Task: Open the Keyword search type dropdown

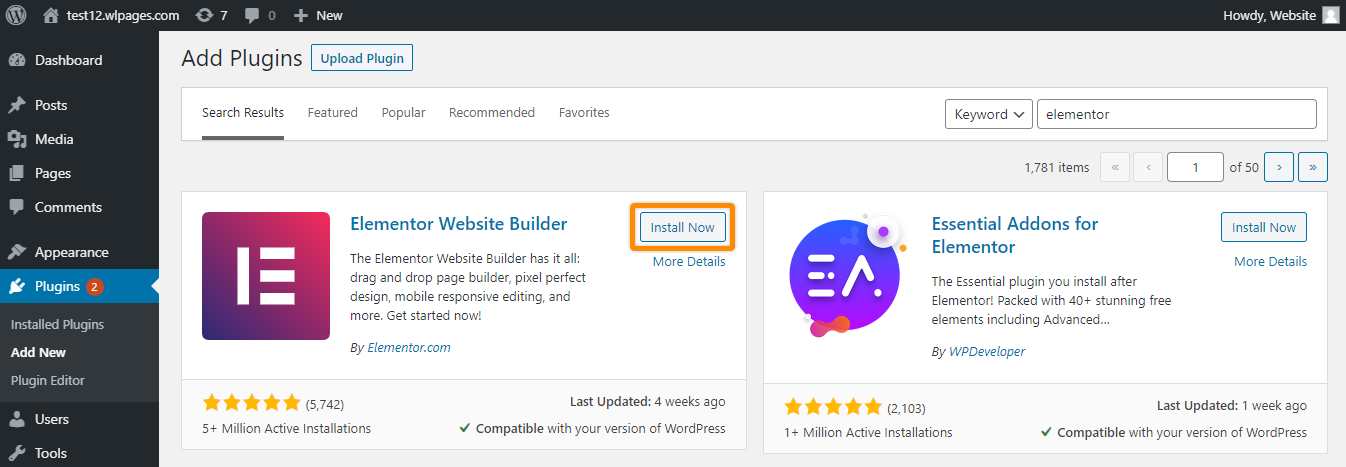Action: click(x=989, y=114)
